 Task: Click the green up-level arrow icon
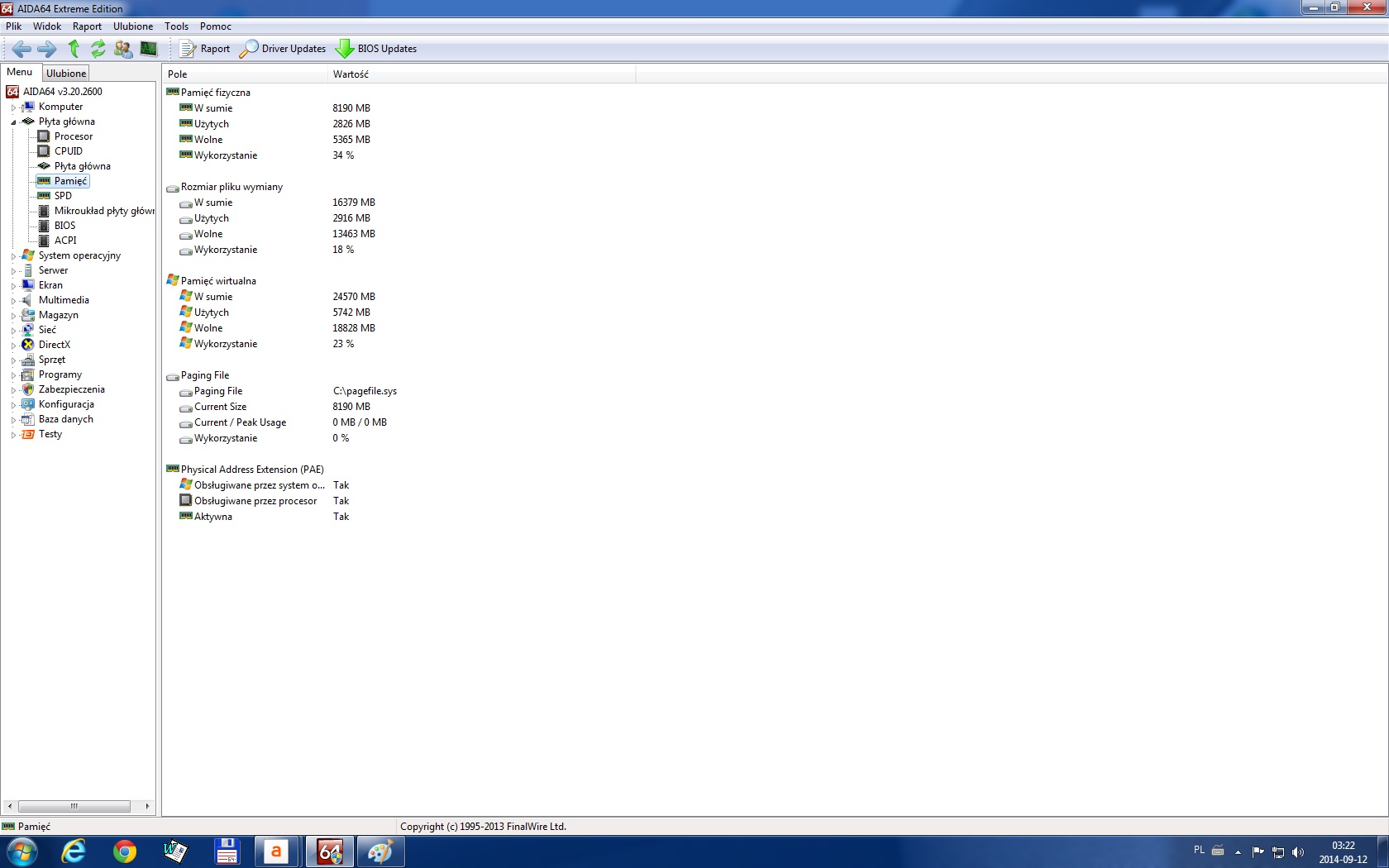tap(74, 49)
